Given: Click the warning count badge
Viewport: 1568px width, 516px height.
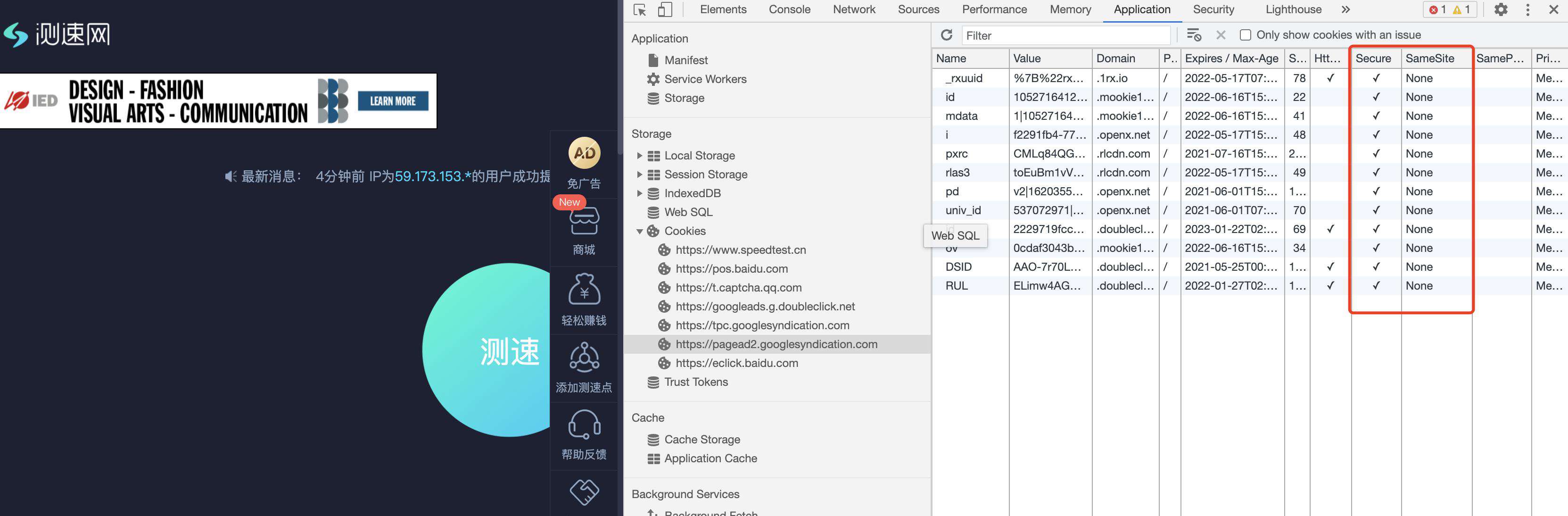Looking at the screenshot, I should [x=1461, y=10].
